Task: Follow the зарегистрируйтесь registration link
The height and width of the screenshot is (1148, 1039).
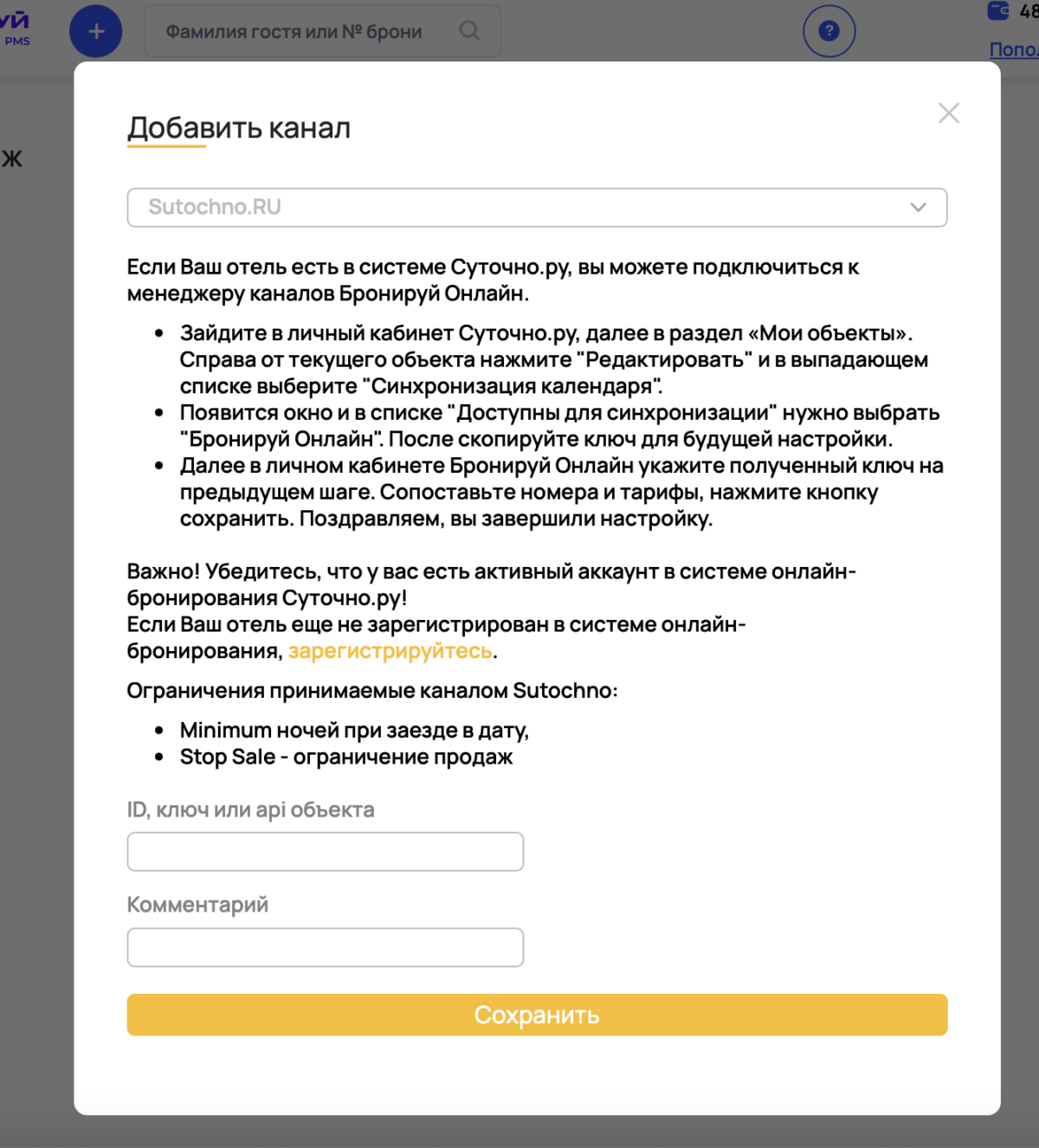Action: tap(390, 652)
